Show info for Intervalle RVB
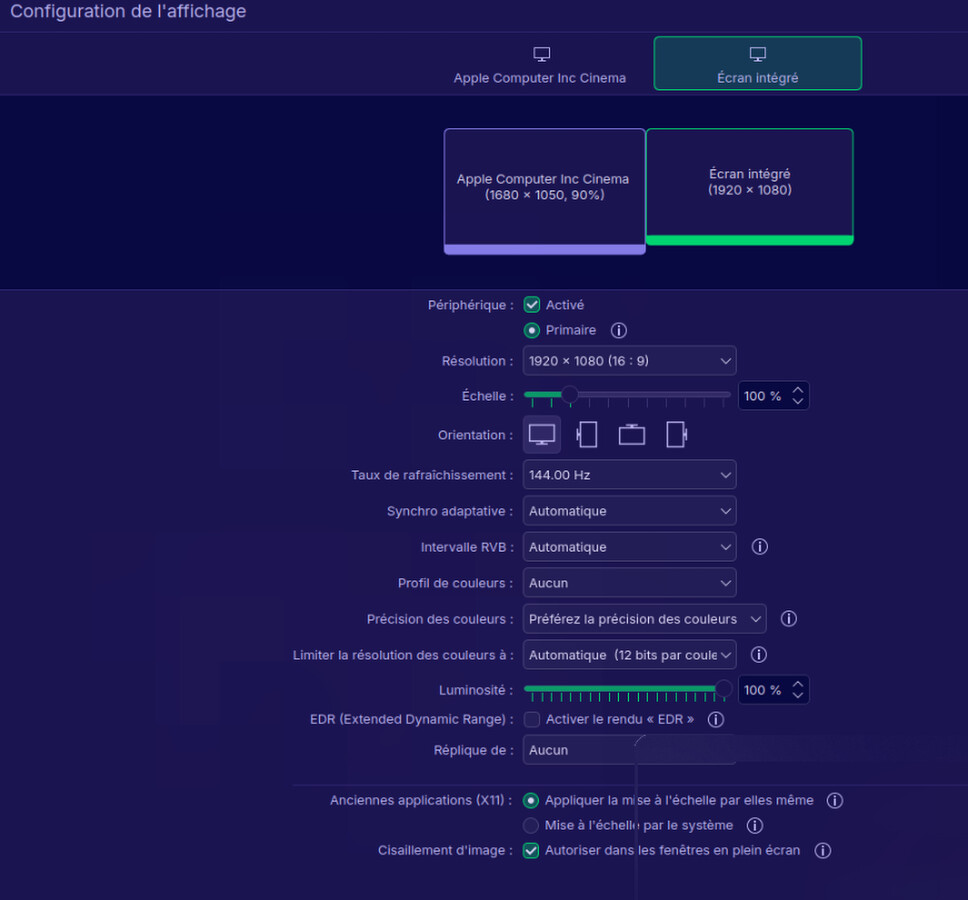Image resolution: width=968 pixels, height=900 pixels. tap(759, 547)
